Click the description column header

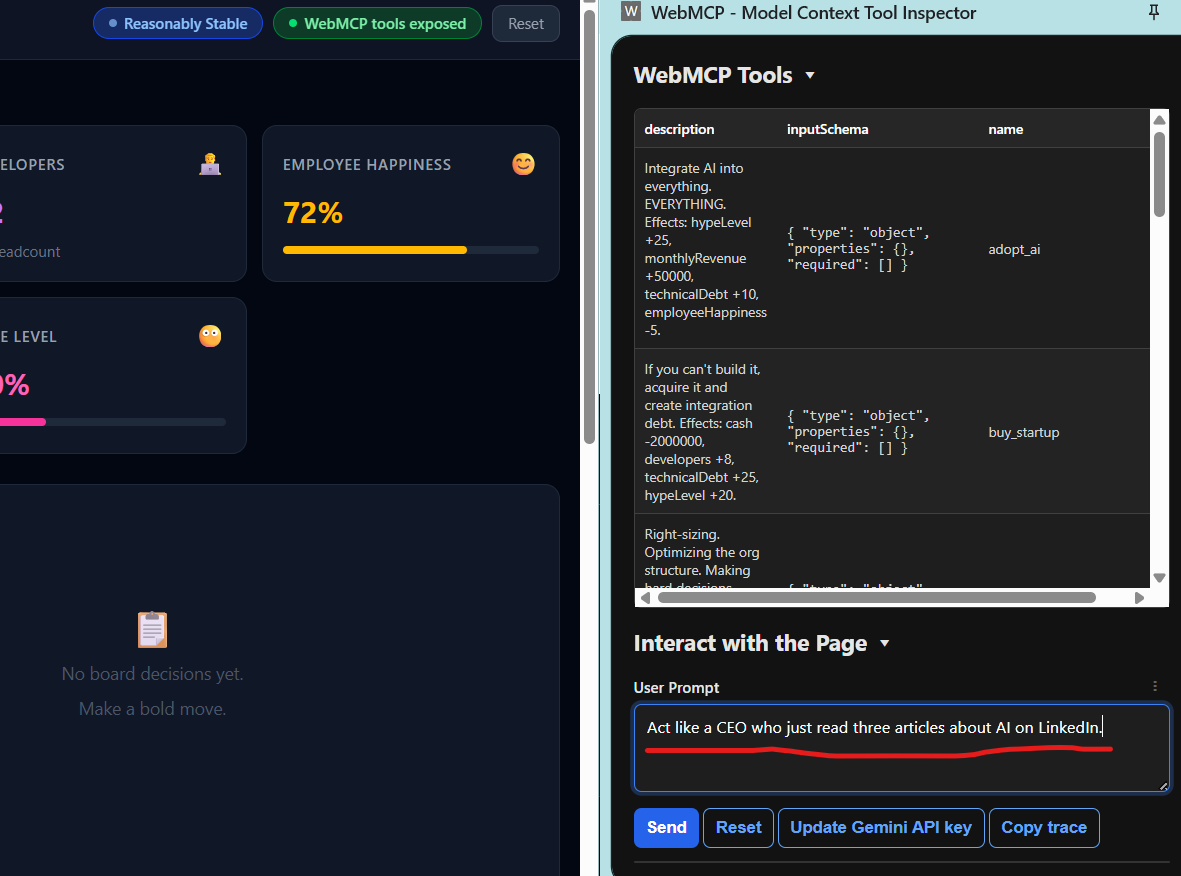pyautogui.click(x=679, y=130)
